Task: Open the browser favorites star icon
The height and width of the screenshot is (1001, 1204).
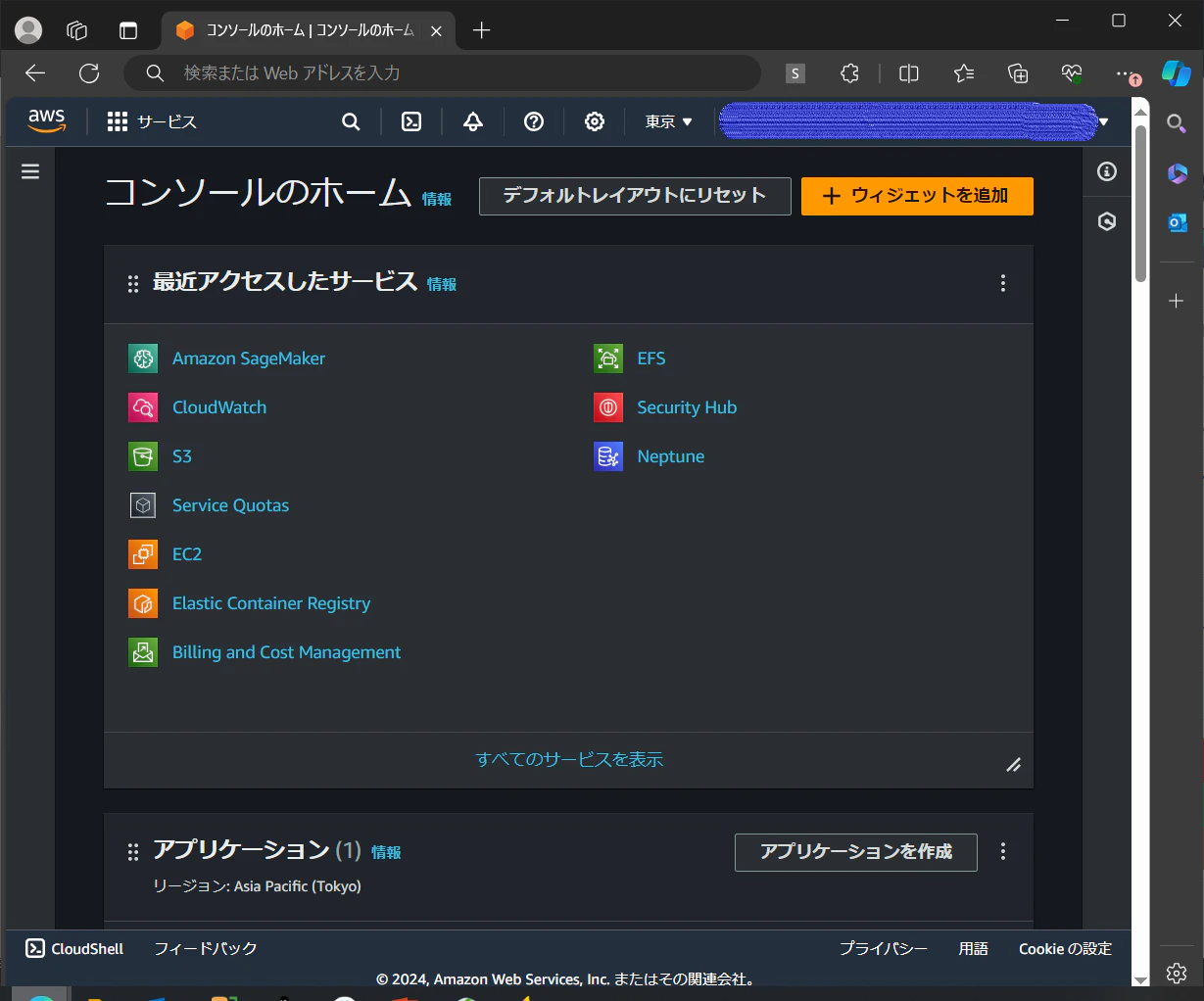Action: click(x=964, y=73)
